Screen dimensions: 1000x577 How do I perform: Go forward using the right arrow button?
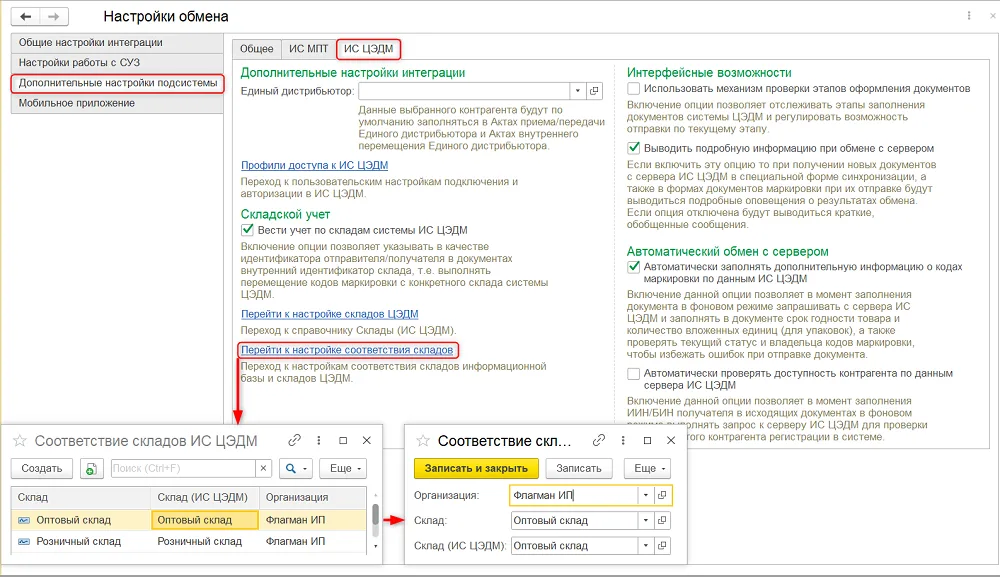point(54,17)
